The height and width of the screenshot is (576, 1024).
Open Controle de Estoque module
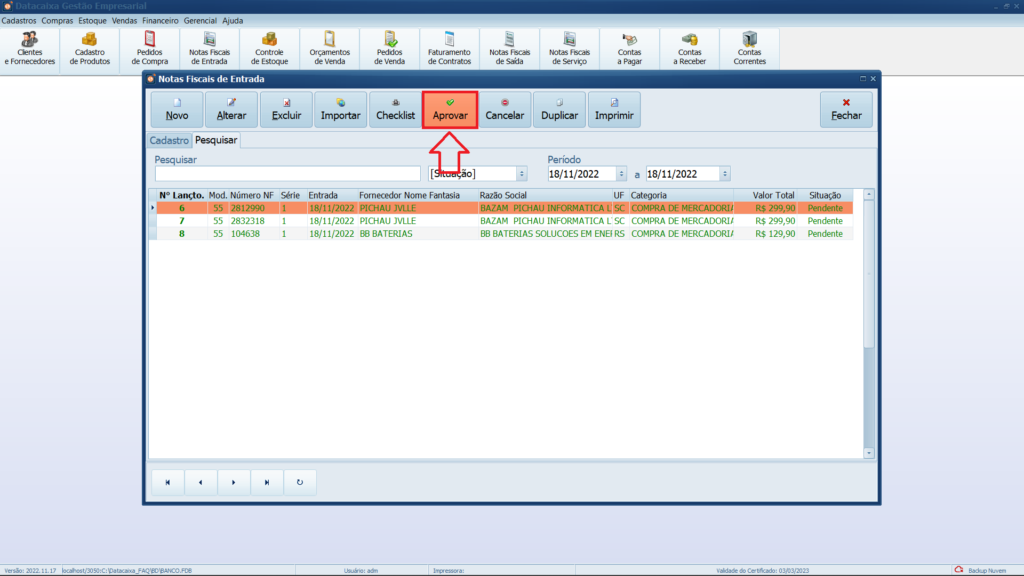click(270, 48)
